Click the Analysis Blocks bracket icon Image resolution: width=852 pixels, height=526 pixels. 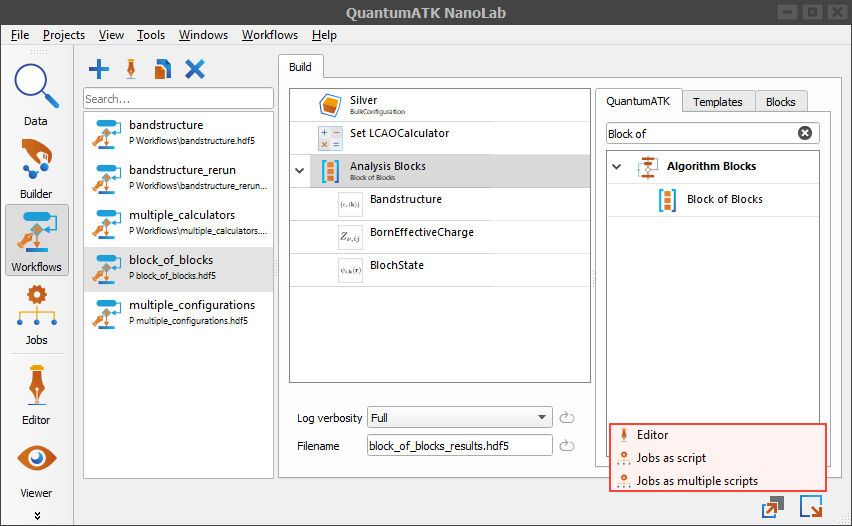[x=330, y=171]
